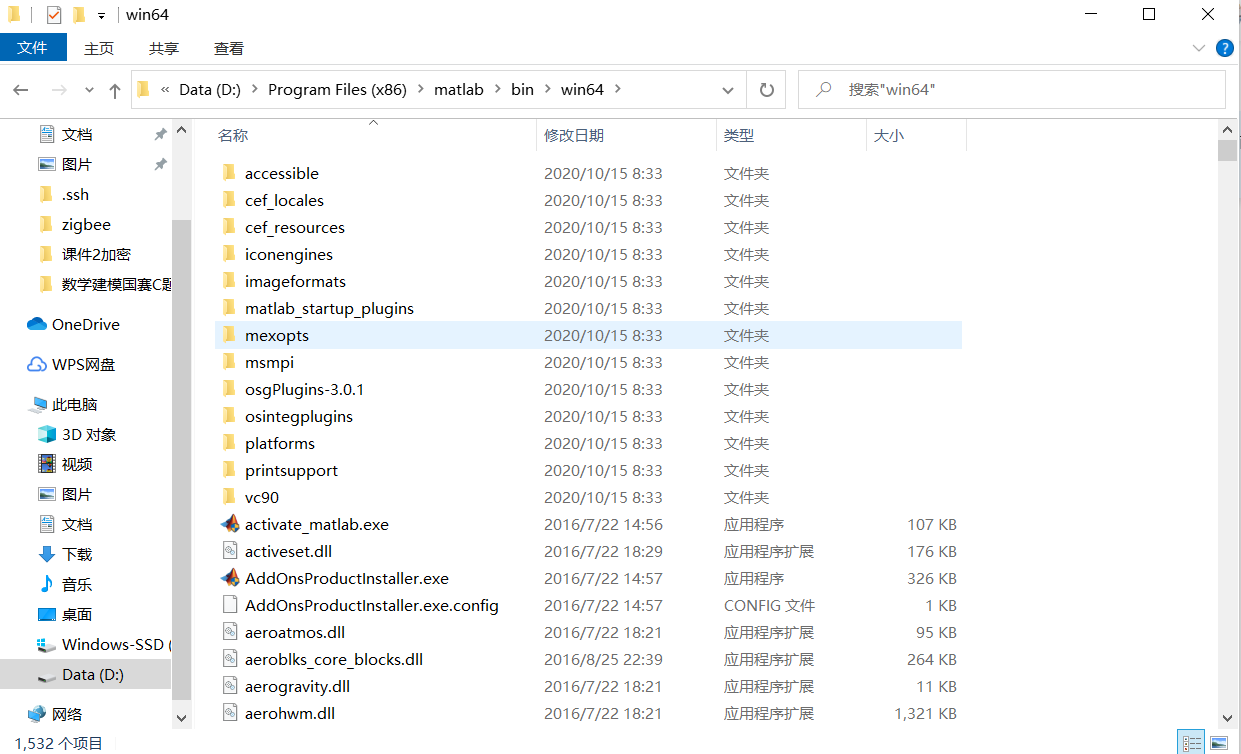Open 视频 library in sidebar
The height and width of the screenshot is (754, 1241).
[65, 464]
